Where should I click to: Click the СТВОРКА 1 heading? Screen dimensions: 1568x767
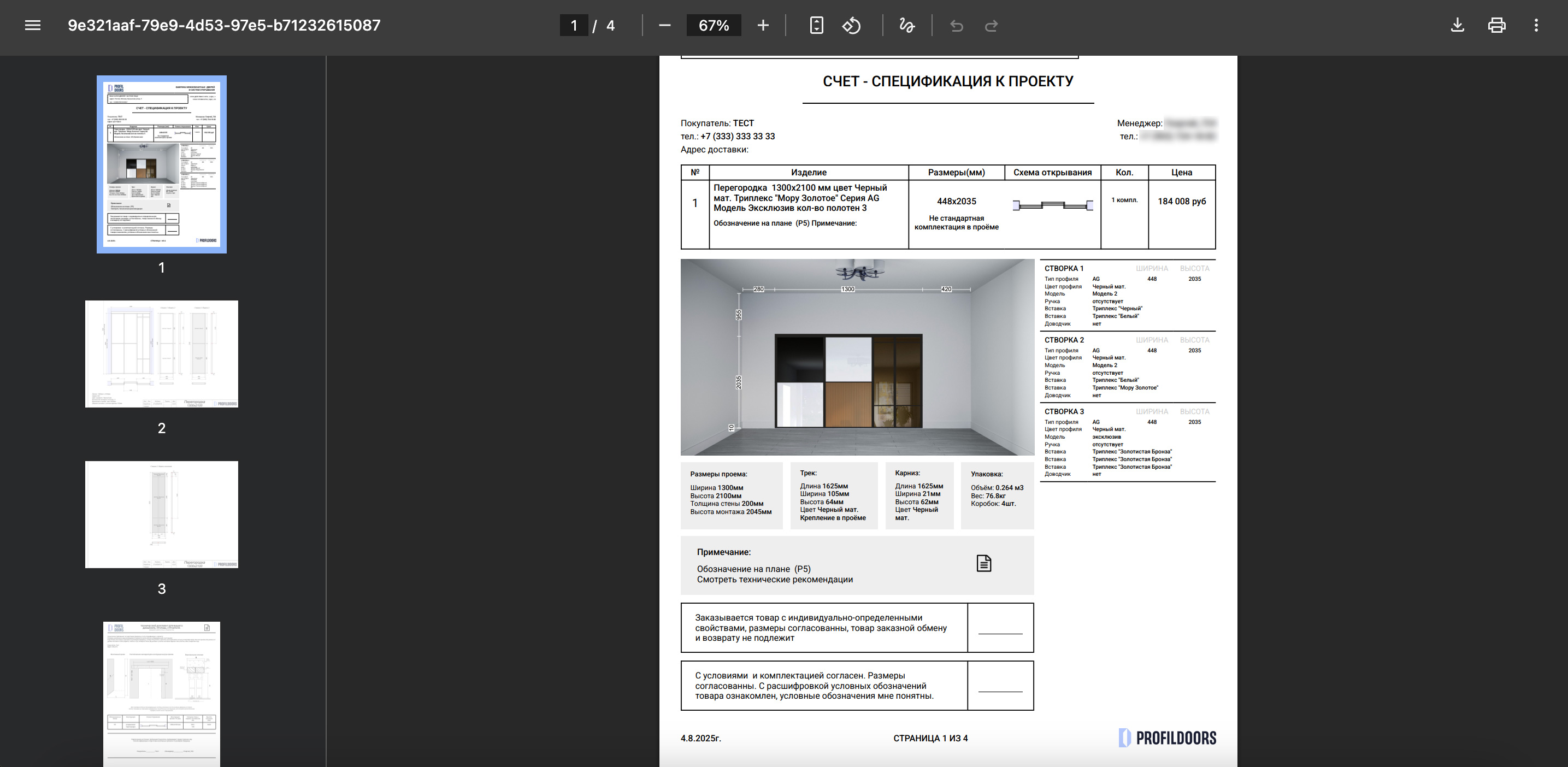pos(1064,268)
